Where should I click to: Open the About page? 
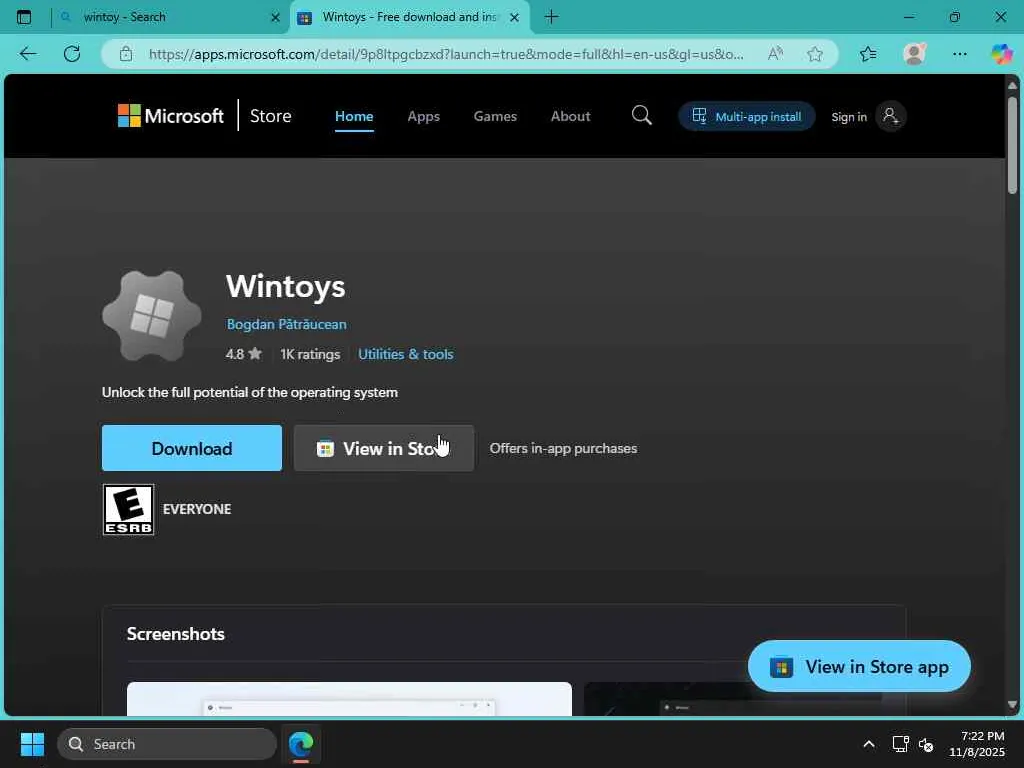pyautogui.click(x=571, y=116)
